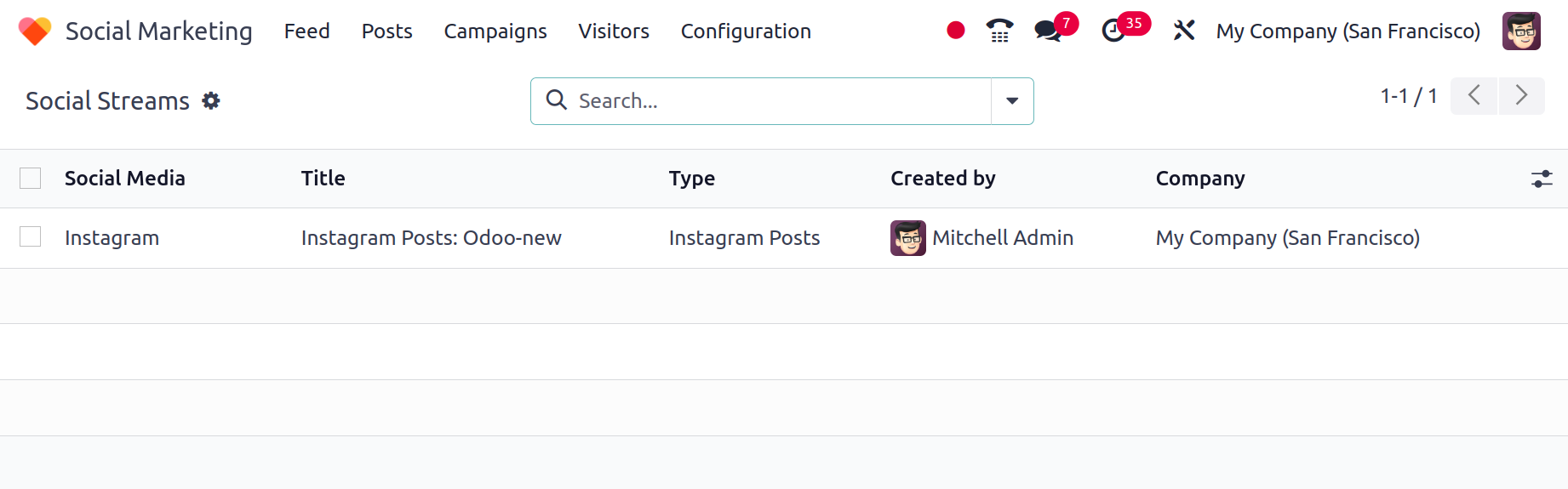Open the activities clock icon
1568x489 pixels.
(x=1113, y=31)
